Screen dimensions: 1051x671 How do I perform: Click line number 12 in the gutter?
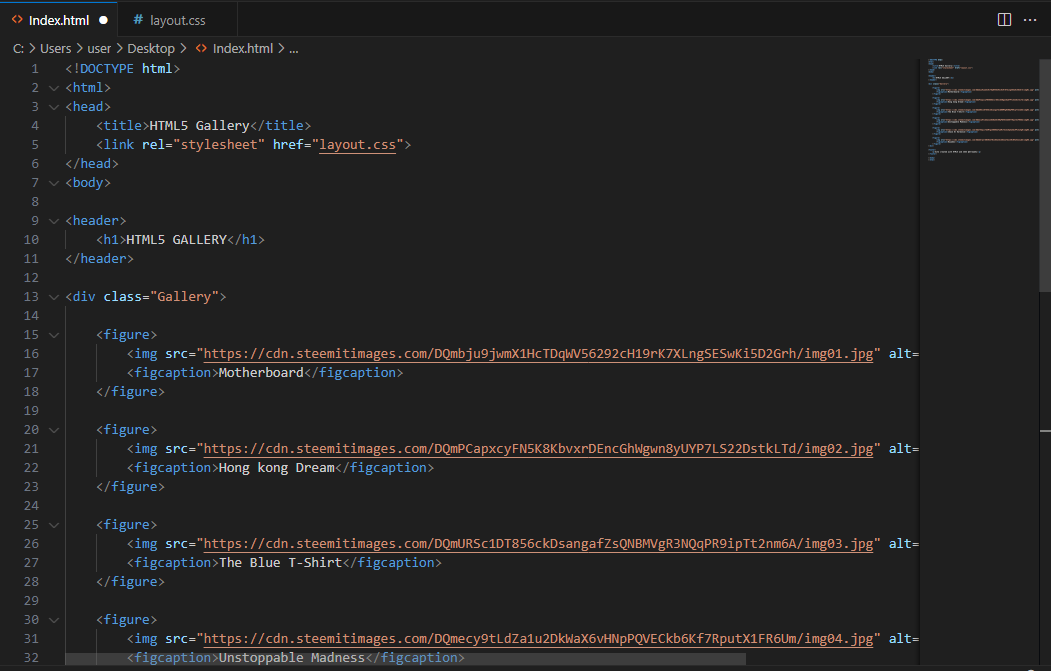(x=32, y=278)
